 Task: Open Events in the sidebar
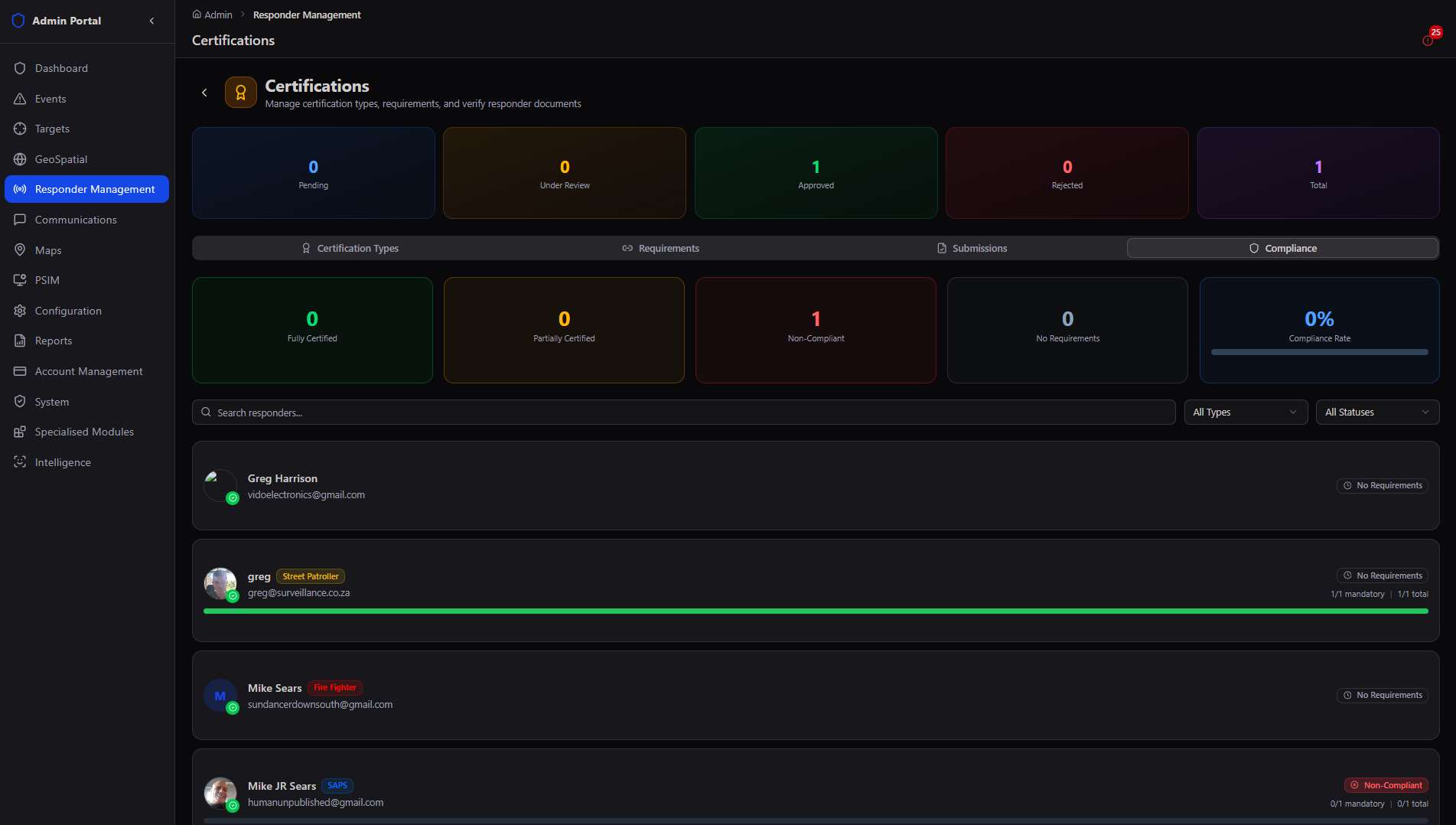tap(86, 99)
